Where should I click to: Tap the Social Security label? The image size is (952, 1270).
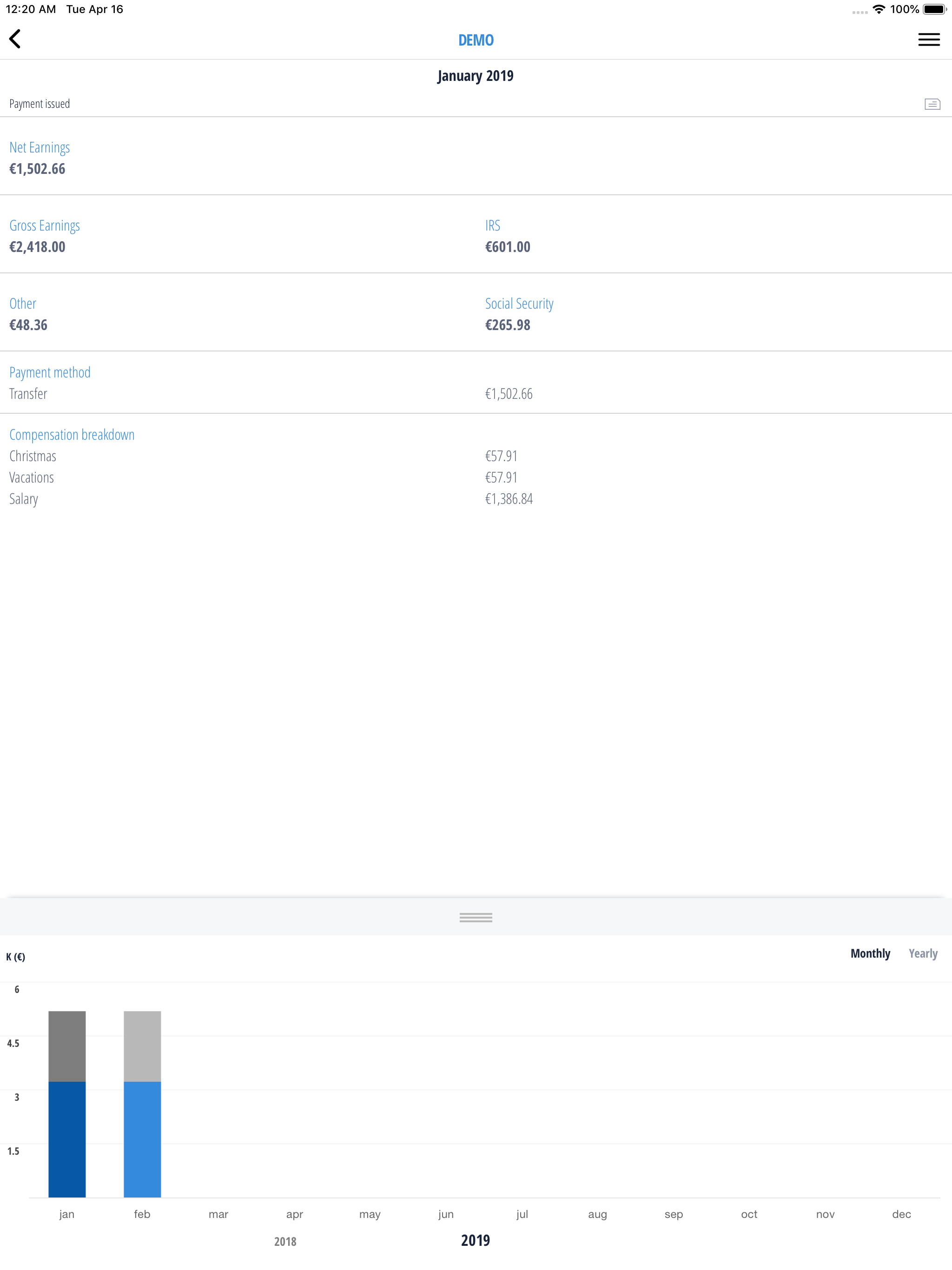519,304
